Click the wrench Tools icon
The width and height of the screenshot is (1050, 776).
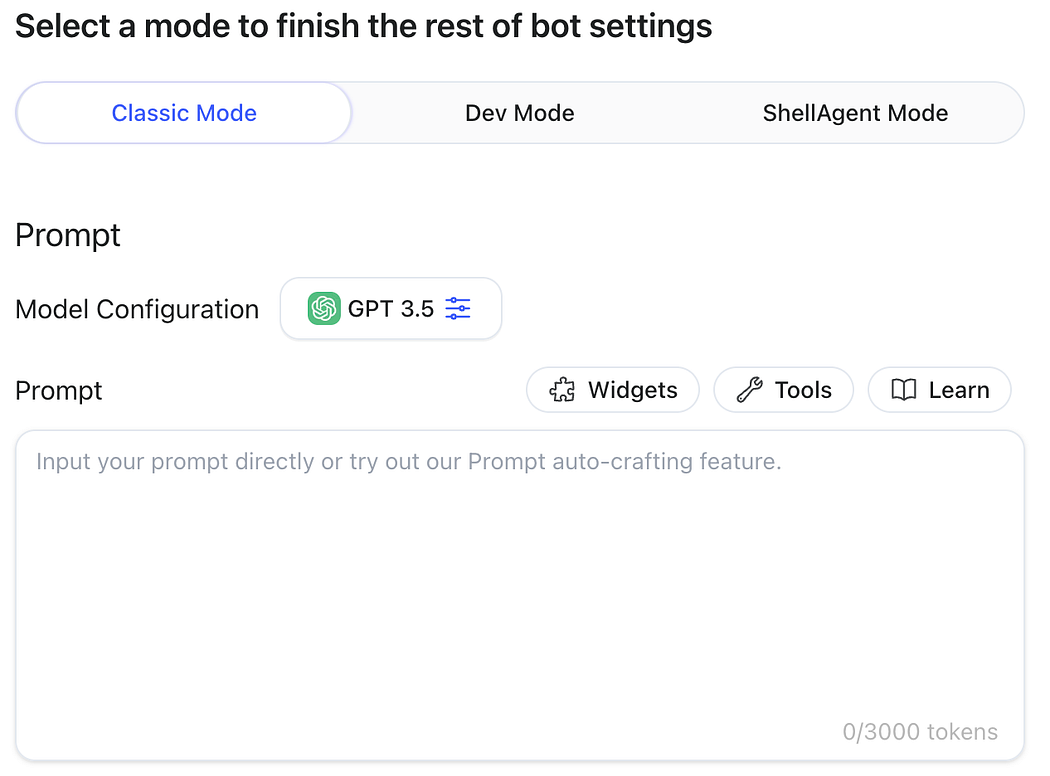click(x=750, y=390)
